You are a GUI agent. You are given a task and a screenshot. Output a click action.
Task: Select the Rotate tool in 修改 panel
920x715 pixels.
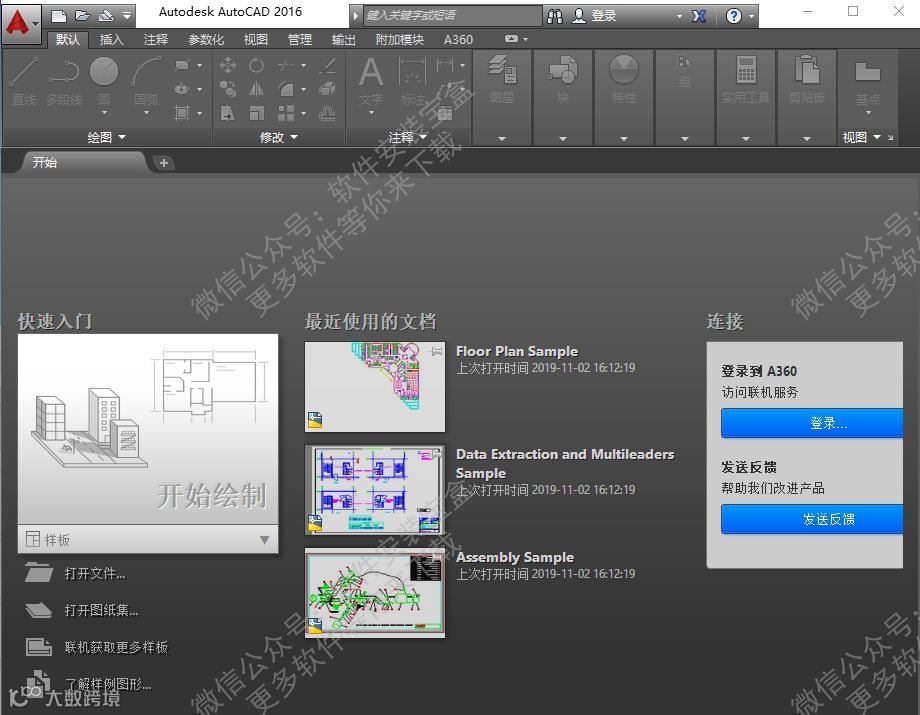(256, 65)
